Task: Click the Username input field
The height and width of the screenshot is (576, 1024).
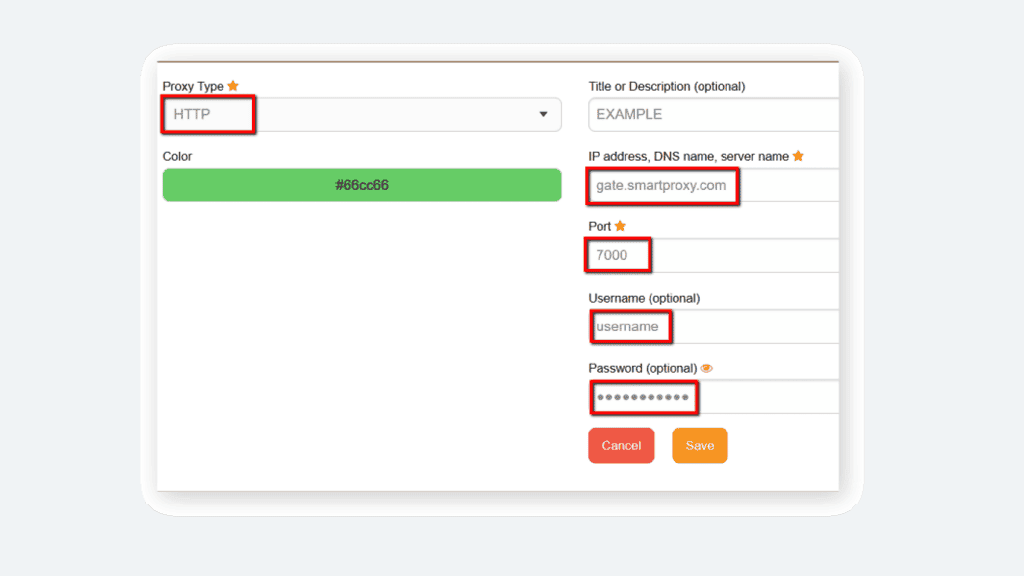Action: (x=714, y=326)
